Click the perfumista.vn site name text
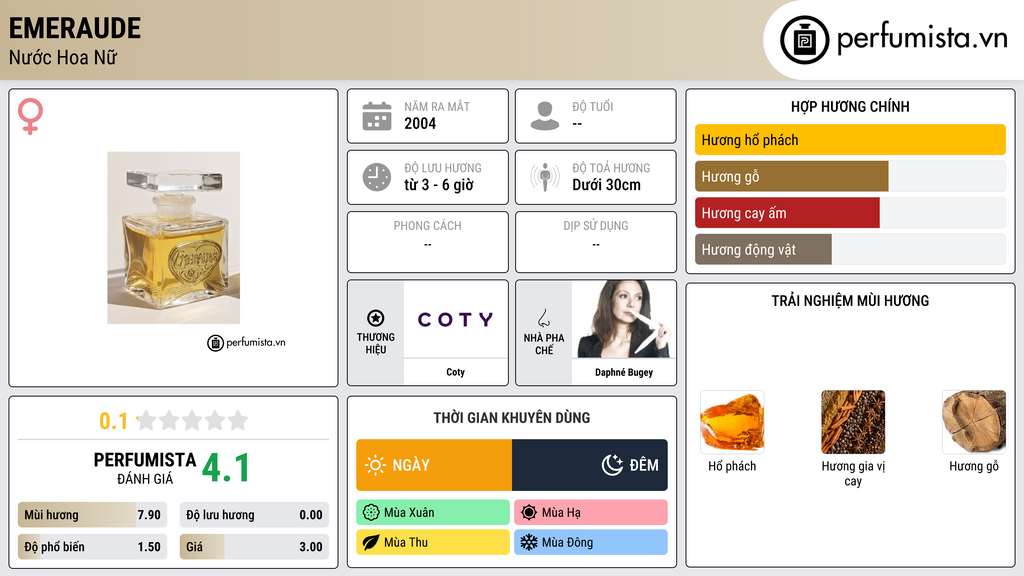1024x576 pixels. point(922,39)
